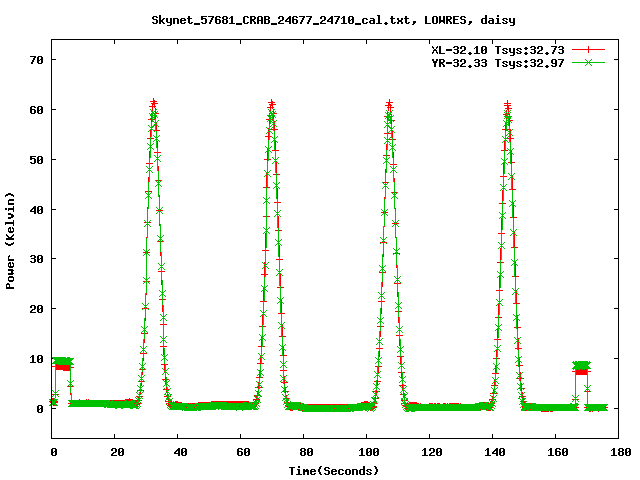The width and height of the screenshot is (640, 480).
Task: Click the x-axis tick label 40
Action: 180,452
